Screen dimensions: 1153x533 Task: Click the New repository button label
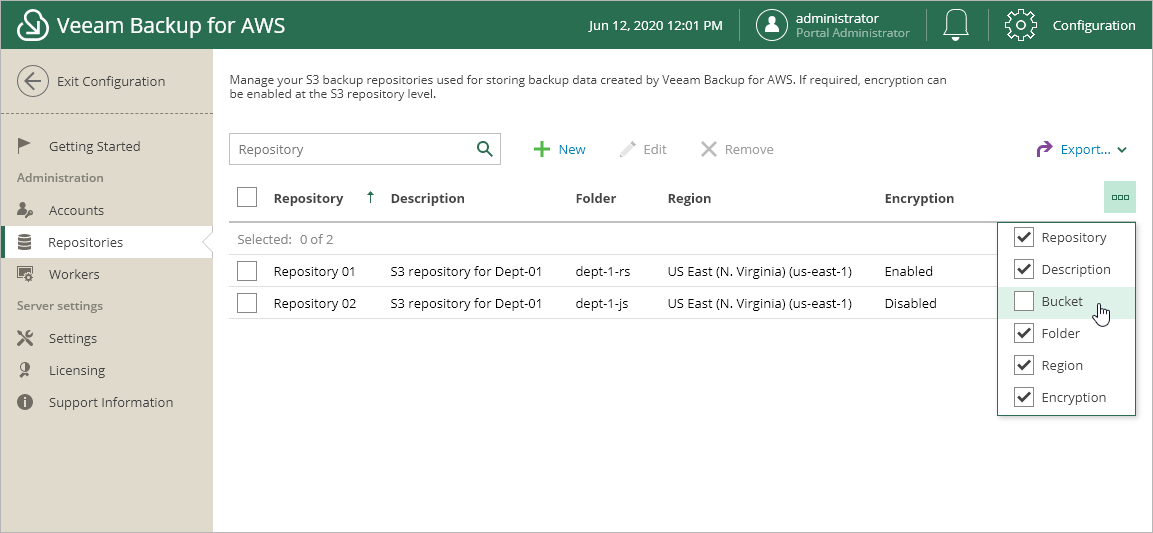tap(572, 149)
